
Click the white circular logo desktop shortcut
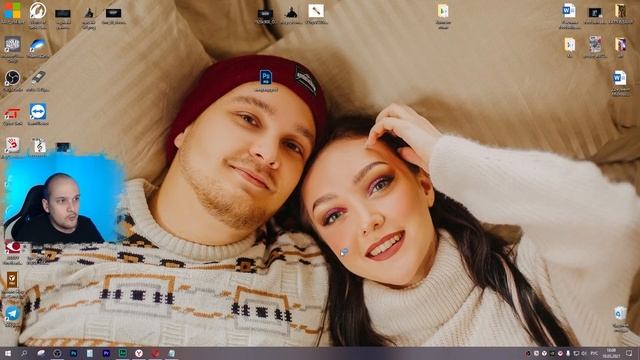[38, 11]
